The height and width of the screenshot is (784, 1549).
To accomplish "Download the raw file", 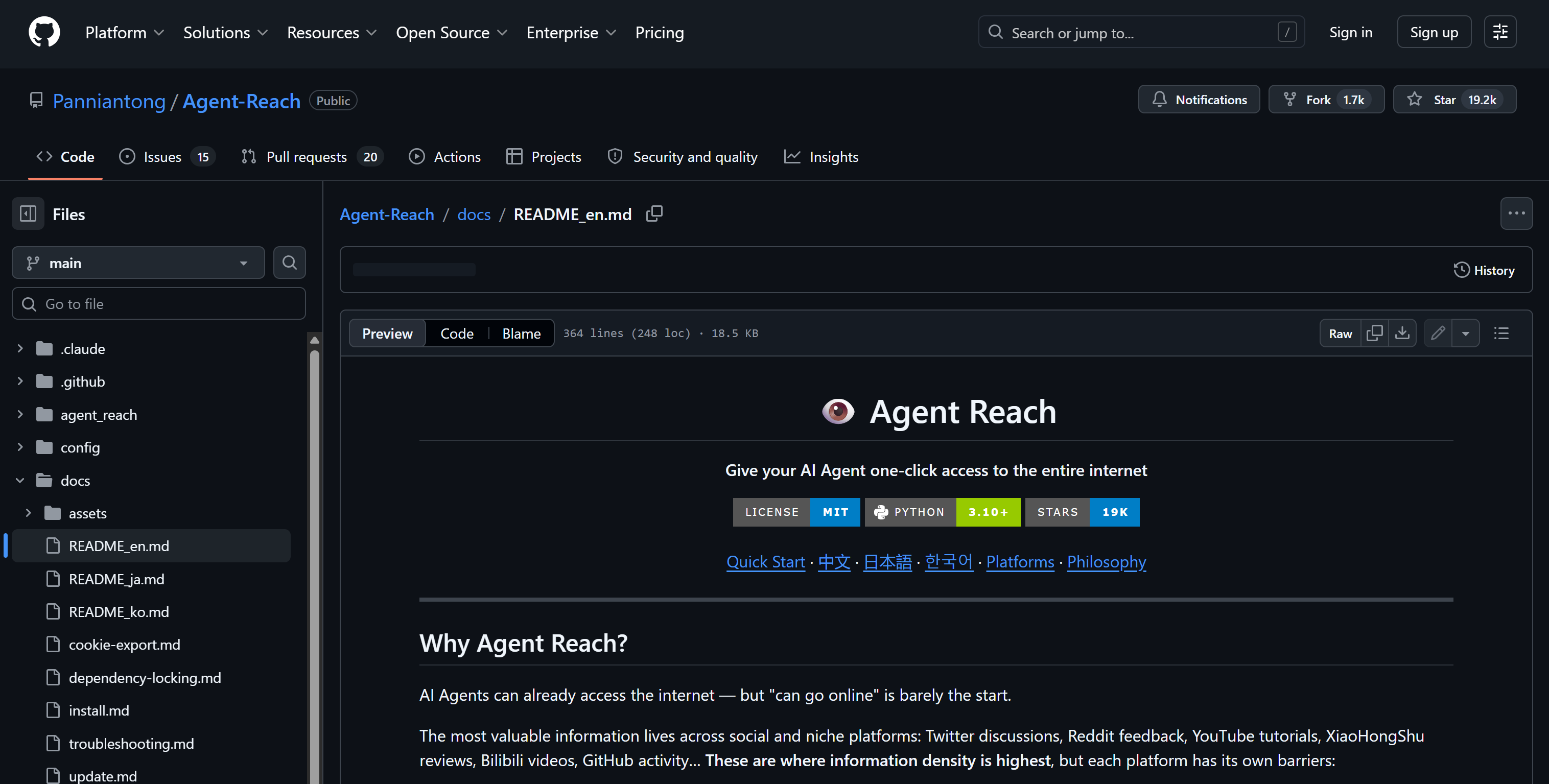I will click(1402, 333).
